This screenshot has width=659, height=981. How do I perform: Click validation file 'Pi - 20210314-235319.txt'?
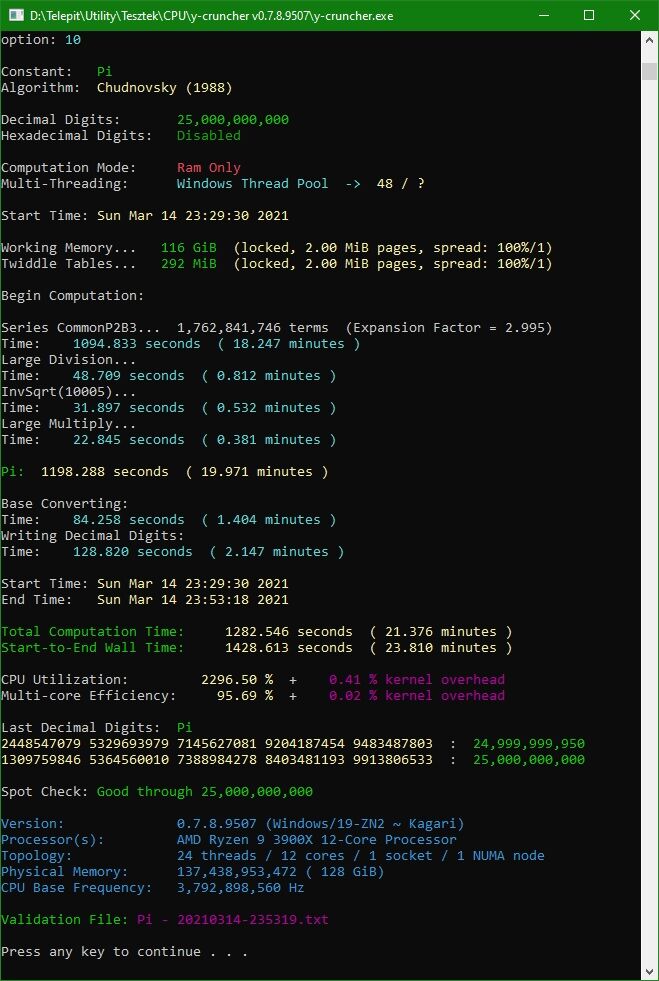[x=232, y=920]
